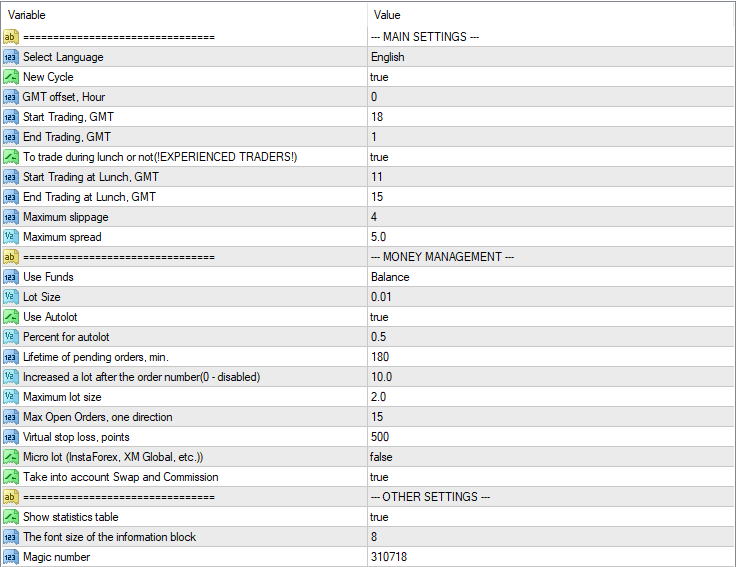Click the string icon beside MAIN SETTINGS separator
Screen dimensions: 737x567
pos(10,37)
